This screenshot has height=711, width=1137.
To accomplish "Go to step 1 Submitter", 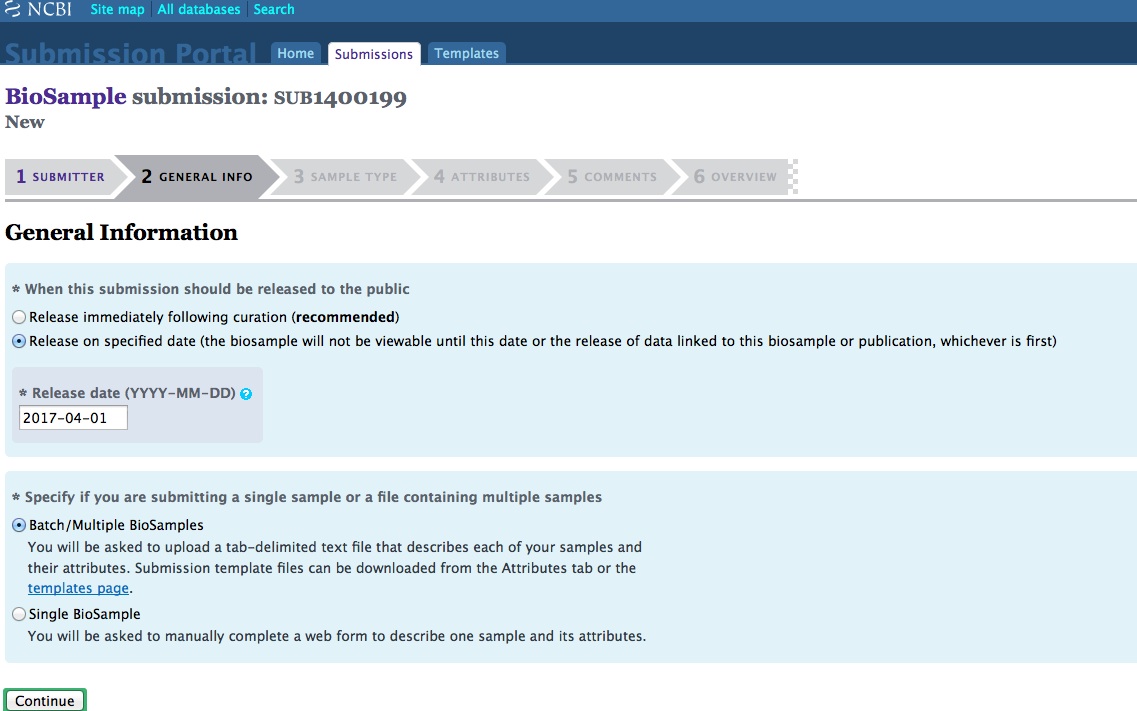I will coord(61,177).
